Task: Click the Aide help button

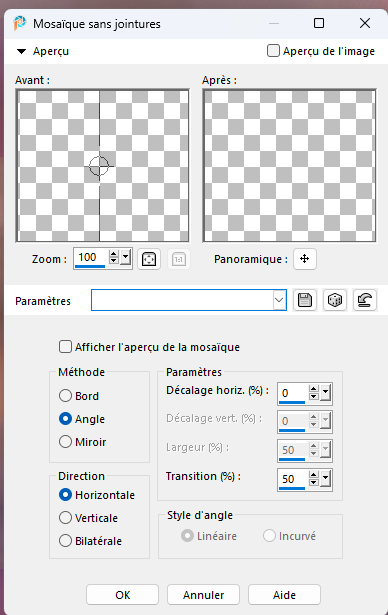Action: pos(284,595)
